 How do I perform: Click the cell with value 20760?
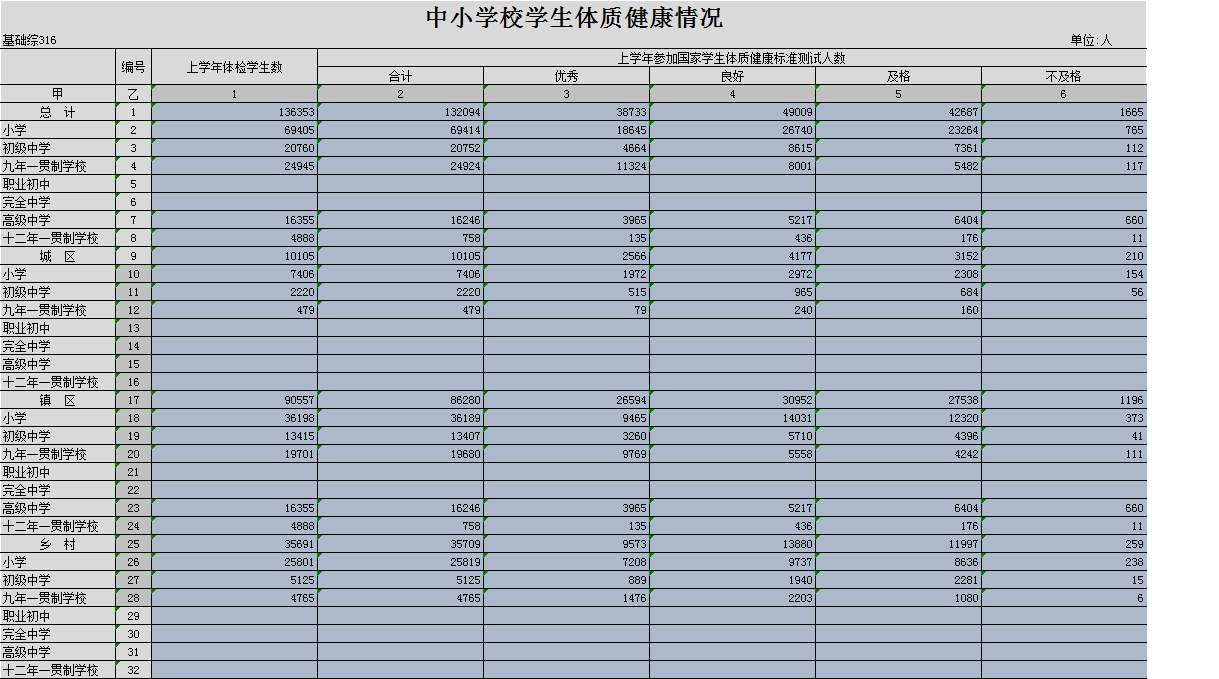[x=235, y=148]
